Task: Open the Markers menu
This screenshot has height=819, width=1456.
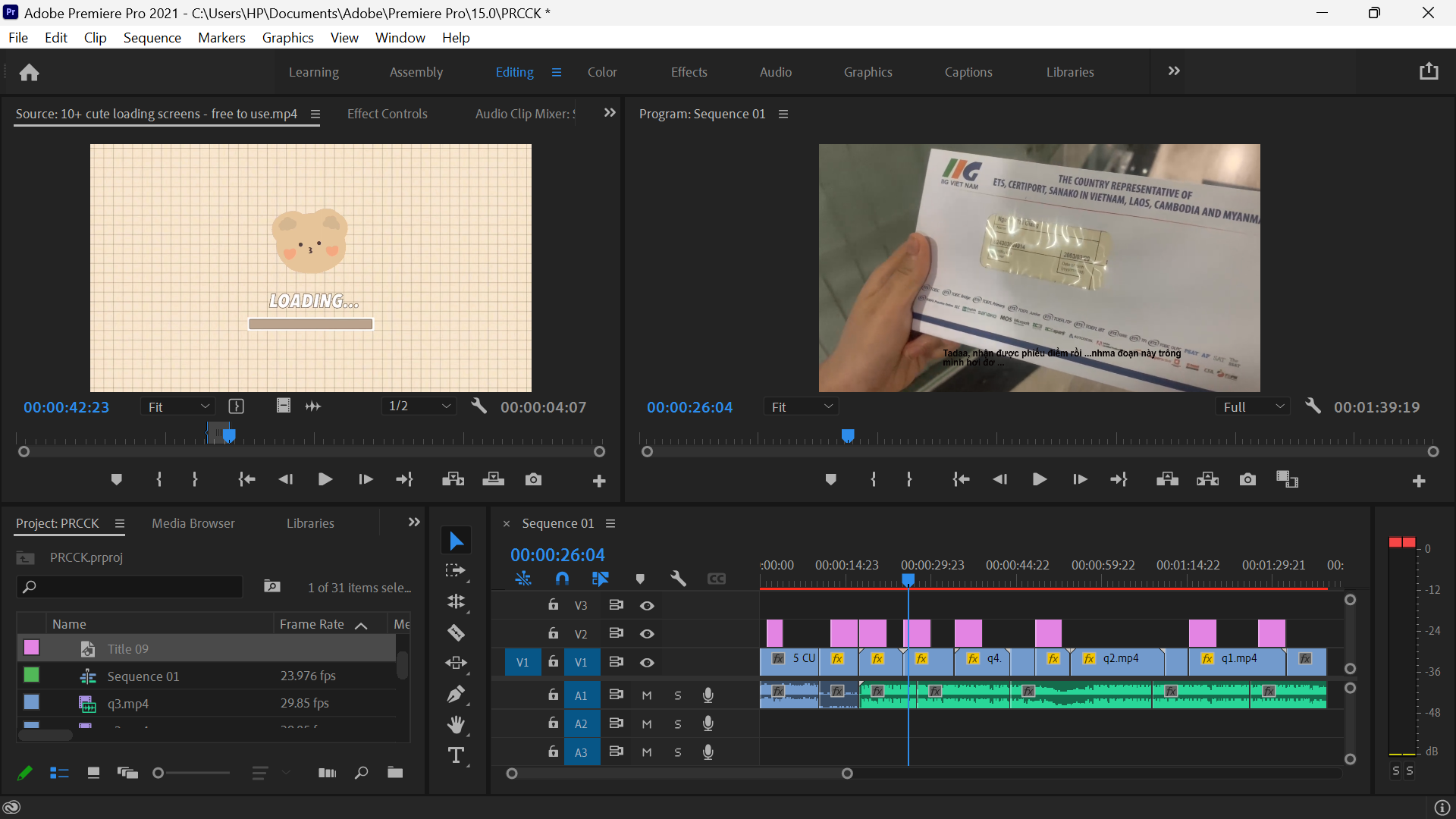Action: tap(221, 37)
